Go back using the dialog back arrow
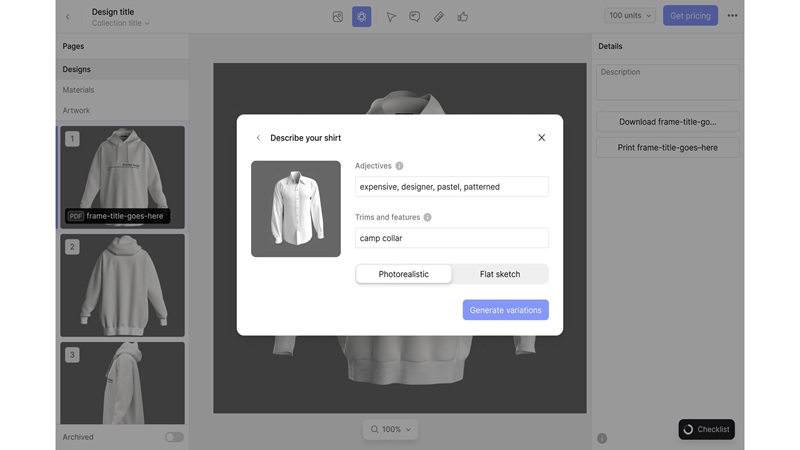800x450 pixels. coord(258,138)
